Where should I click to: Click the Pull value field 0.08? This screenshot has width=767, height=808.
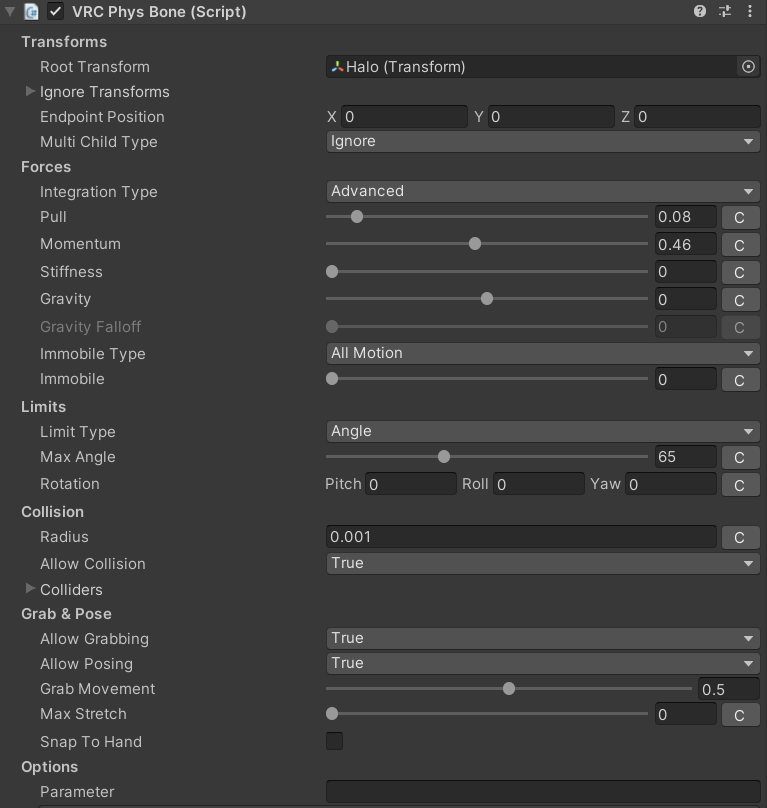pos(686,217)
